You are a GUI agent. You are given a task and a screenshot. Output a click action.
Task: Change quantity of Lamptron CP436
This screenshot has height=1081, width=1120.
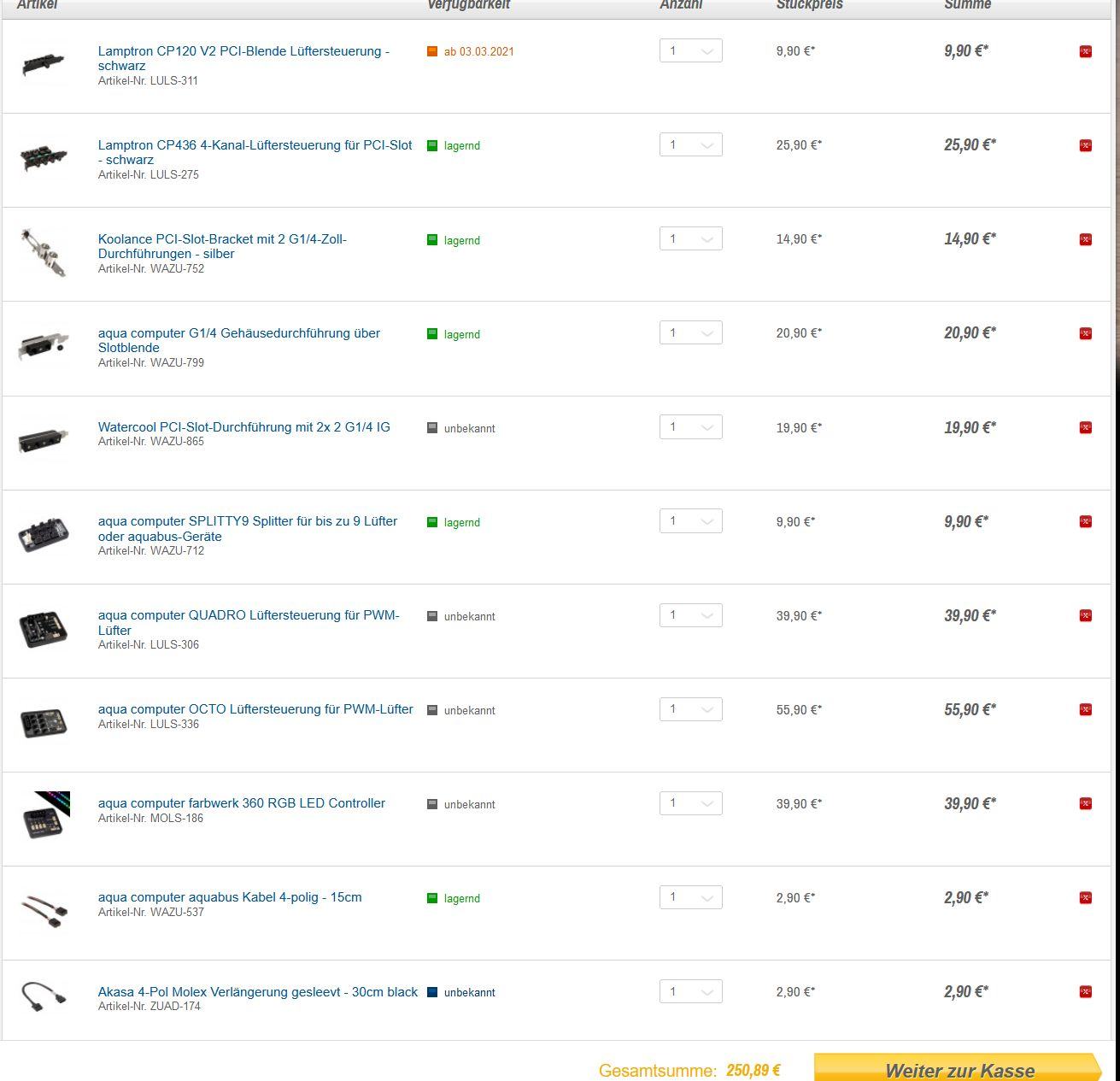tap(691, 144)
